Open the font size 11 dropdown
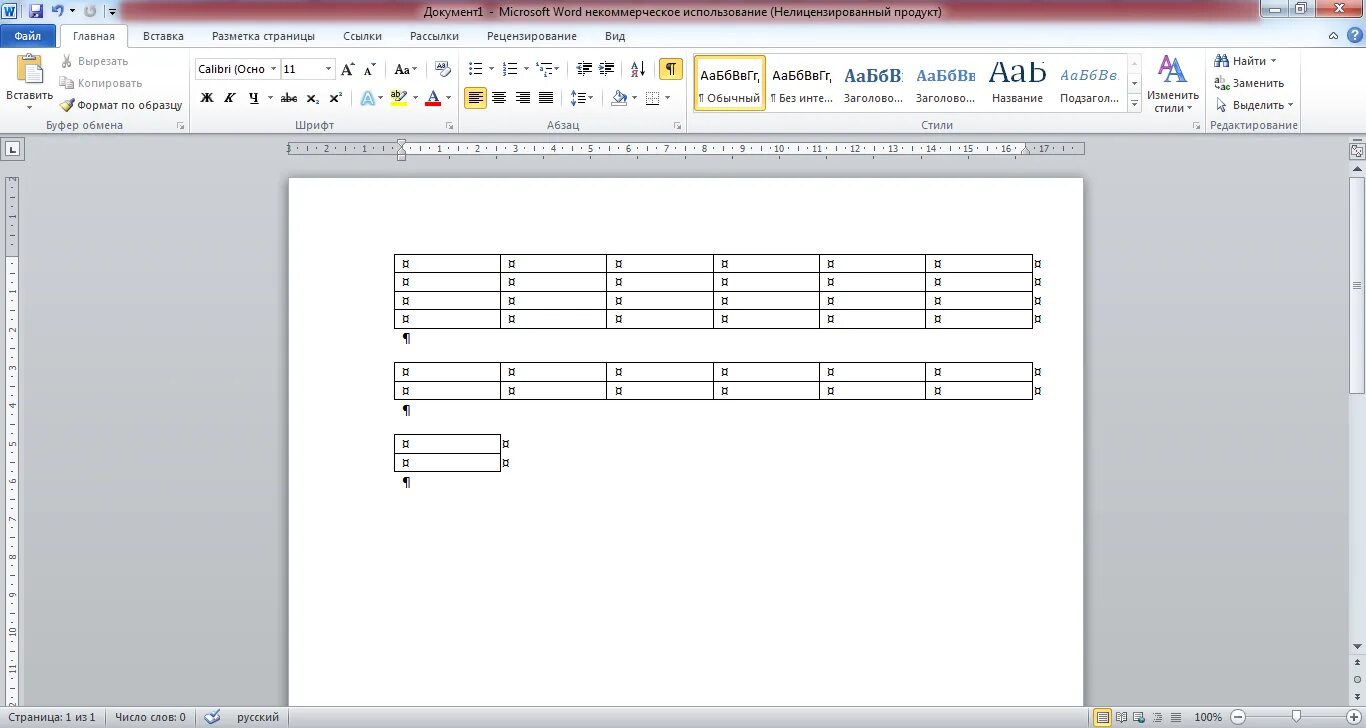 (328, 69)
